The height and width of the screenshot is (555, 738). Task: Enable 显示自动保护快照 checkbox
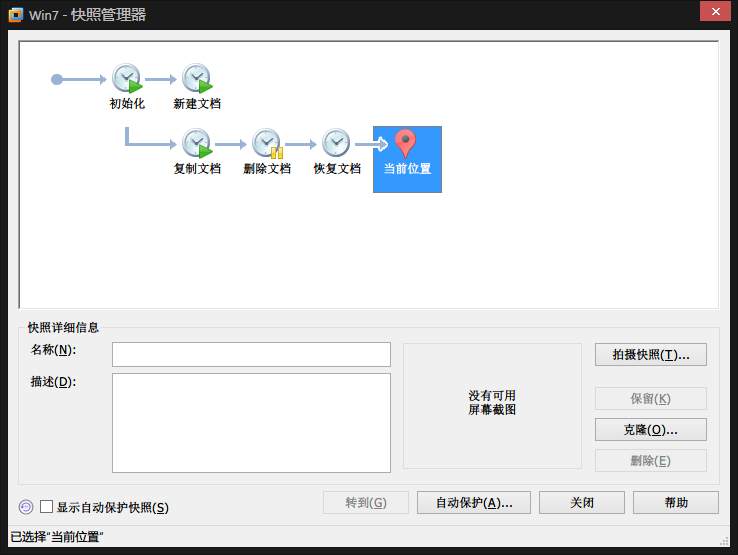pos(46,507)
